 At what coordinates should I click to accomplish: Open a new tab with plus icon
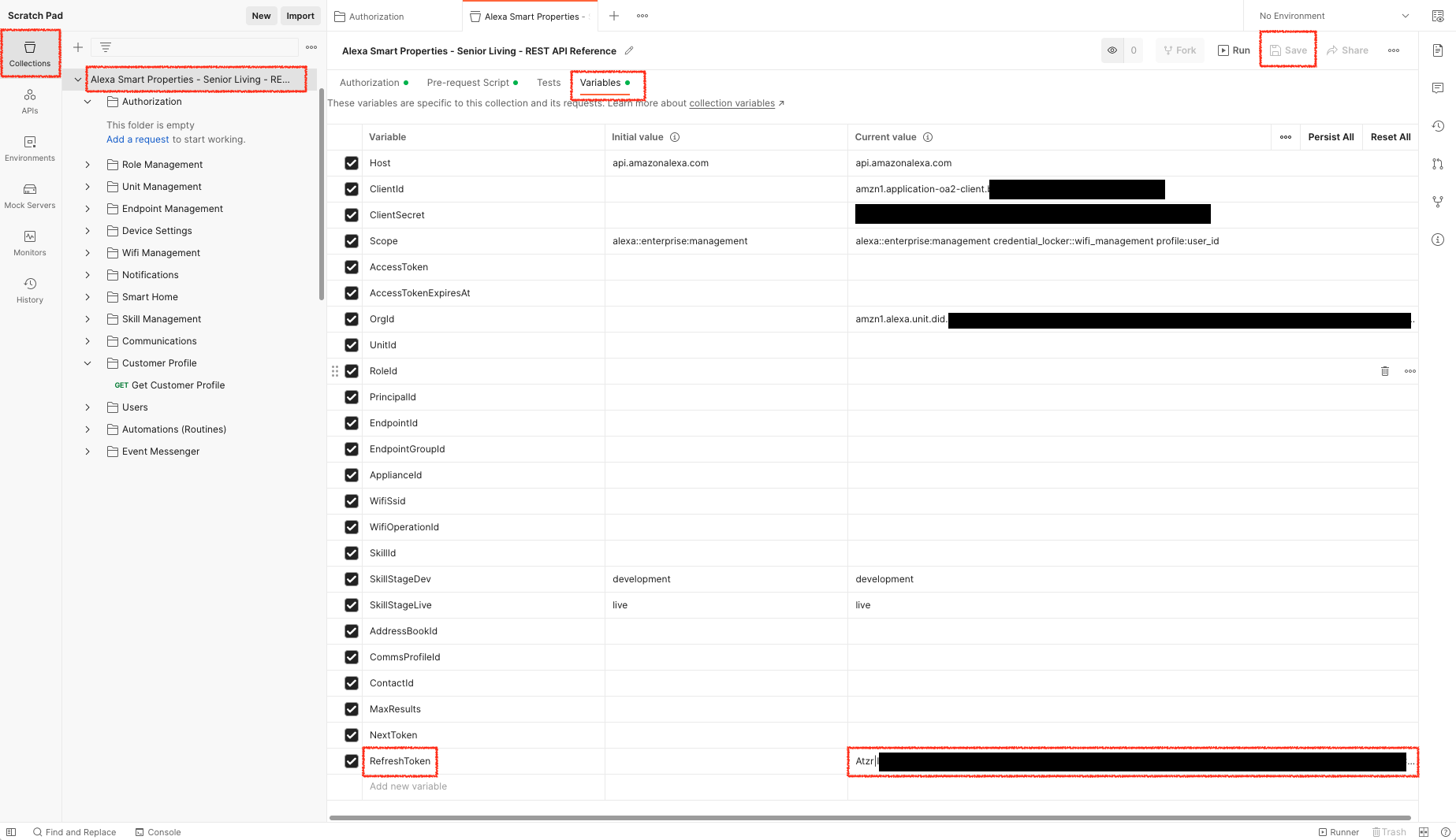tap(614, 16)
